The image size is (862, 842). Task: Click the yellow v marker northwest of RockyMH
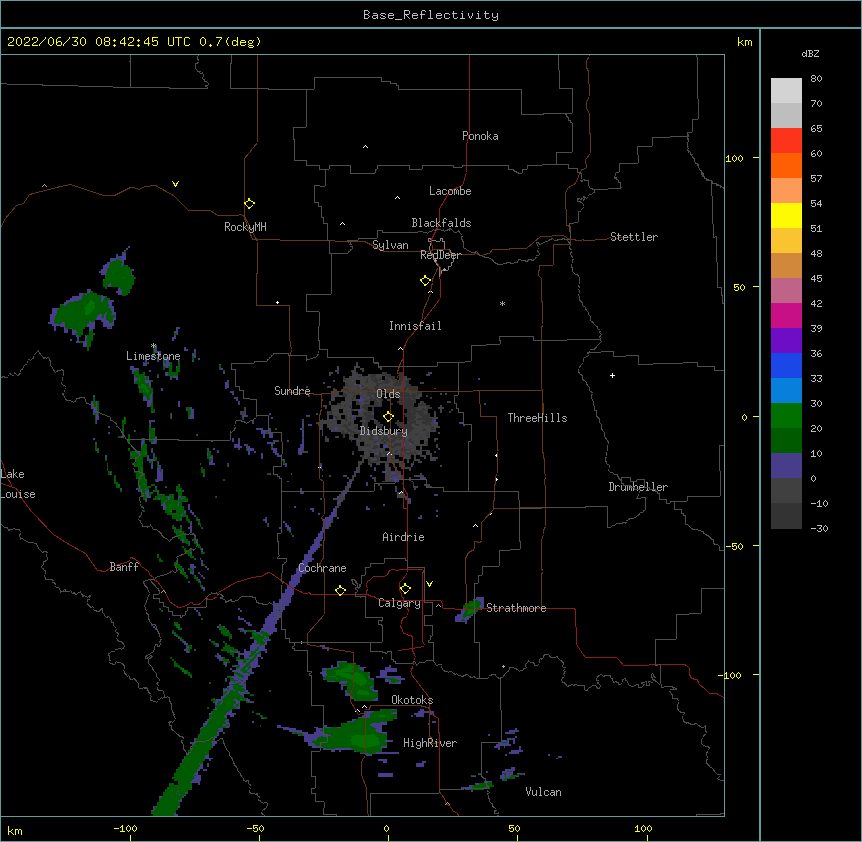pyautogui.click(x=175, y=184)
